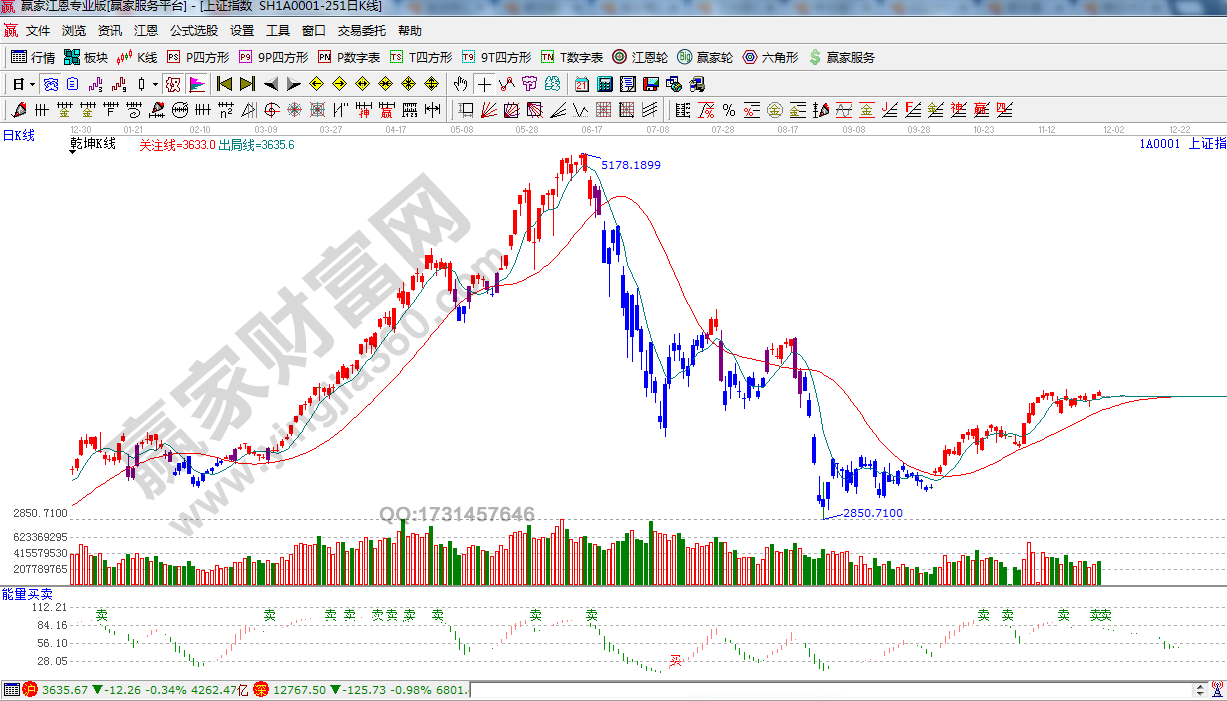The width and height of the screenshot is (1227, 701).
Task: Open the 江恩轮 Gann wheel
Action: point(640,57)
